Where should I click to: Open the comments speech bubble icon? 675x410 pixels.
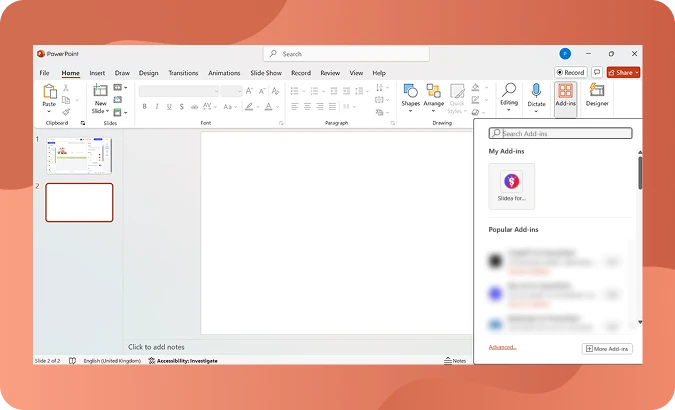pos(597,72)
